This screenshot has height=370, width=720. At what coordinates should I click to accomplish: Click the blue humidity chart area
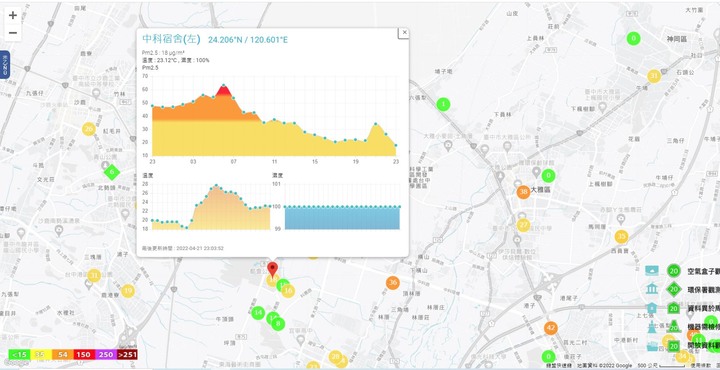tap(342, 218)
